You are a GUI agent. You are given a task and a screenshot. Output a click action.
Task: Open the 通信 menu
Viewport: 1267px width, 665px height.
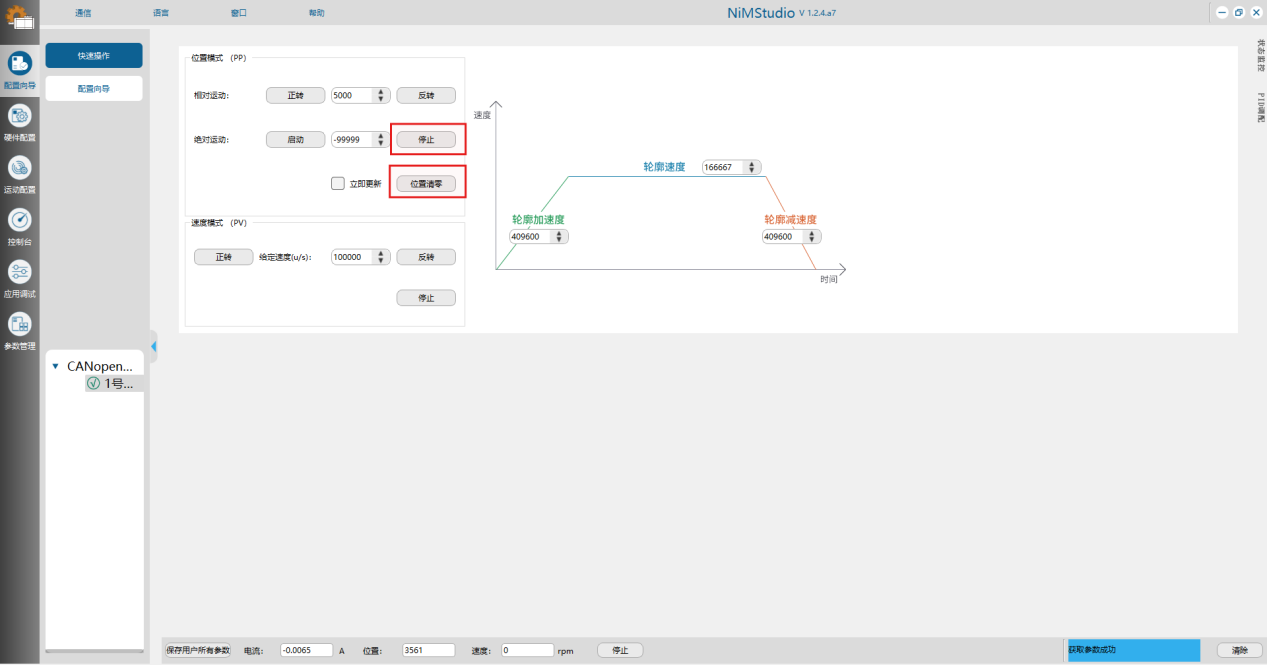pos(83,13)
